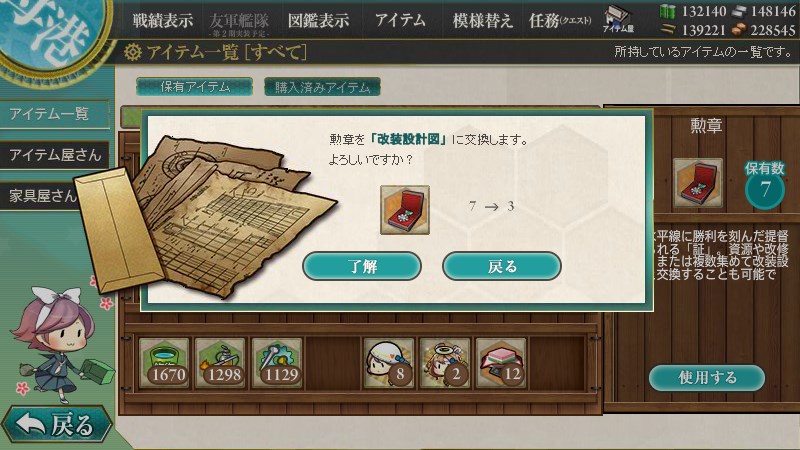Cancel the exchange with dialog 戻る button
The height and width of the screenshot is (450, 800).
point(502,266)
